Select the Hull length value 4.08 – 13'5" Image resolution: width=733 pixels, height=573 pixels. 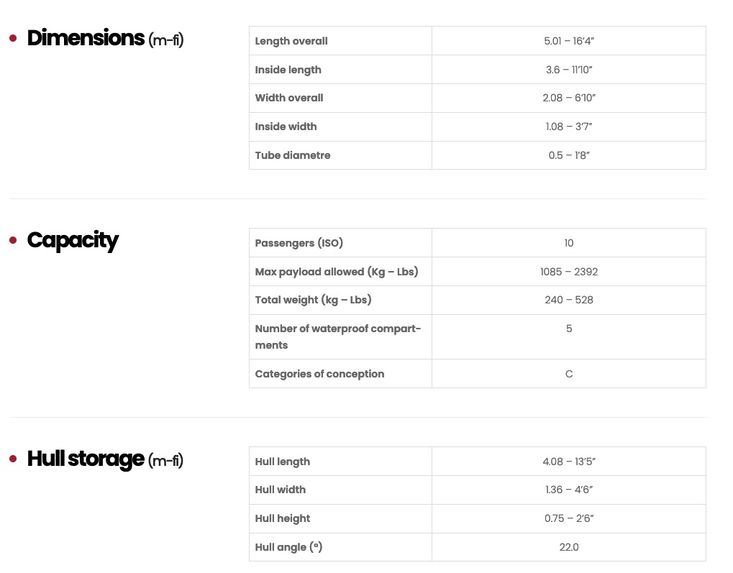click(568, 462)
